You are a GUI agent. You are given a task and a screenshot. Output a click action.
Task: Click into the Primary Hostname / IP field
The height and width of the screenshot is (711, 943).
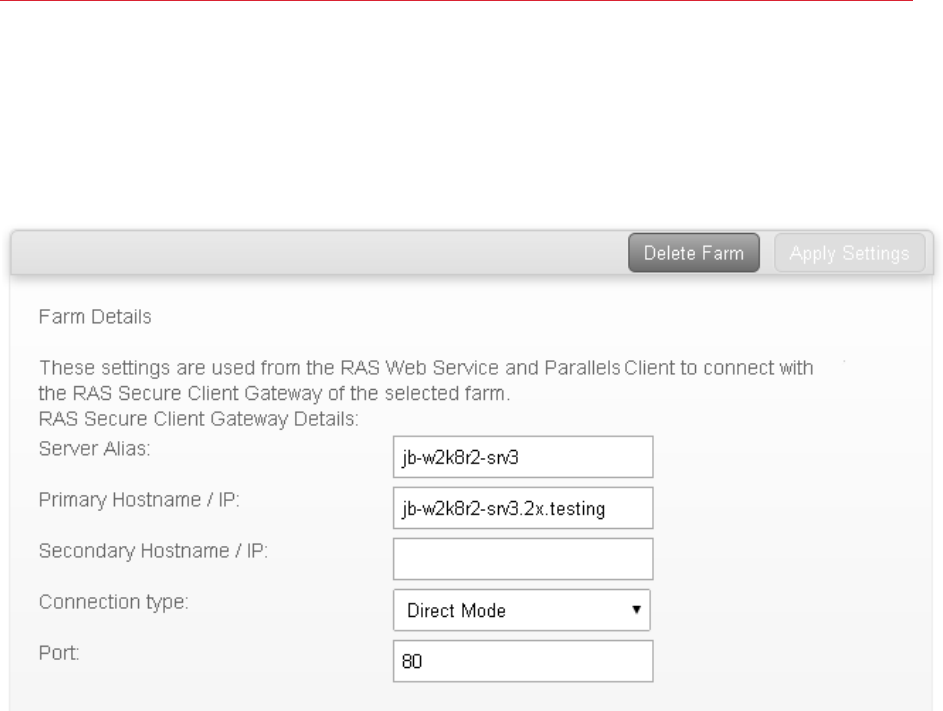pos(523,507)
